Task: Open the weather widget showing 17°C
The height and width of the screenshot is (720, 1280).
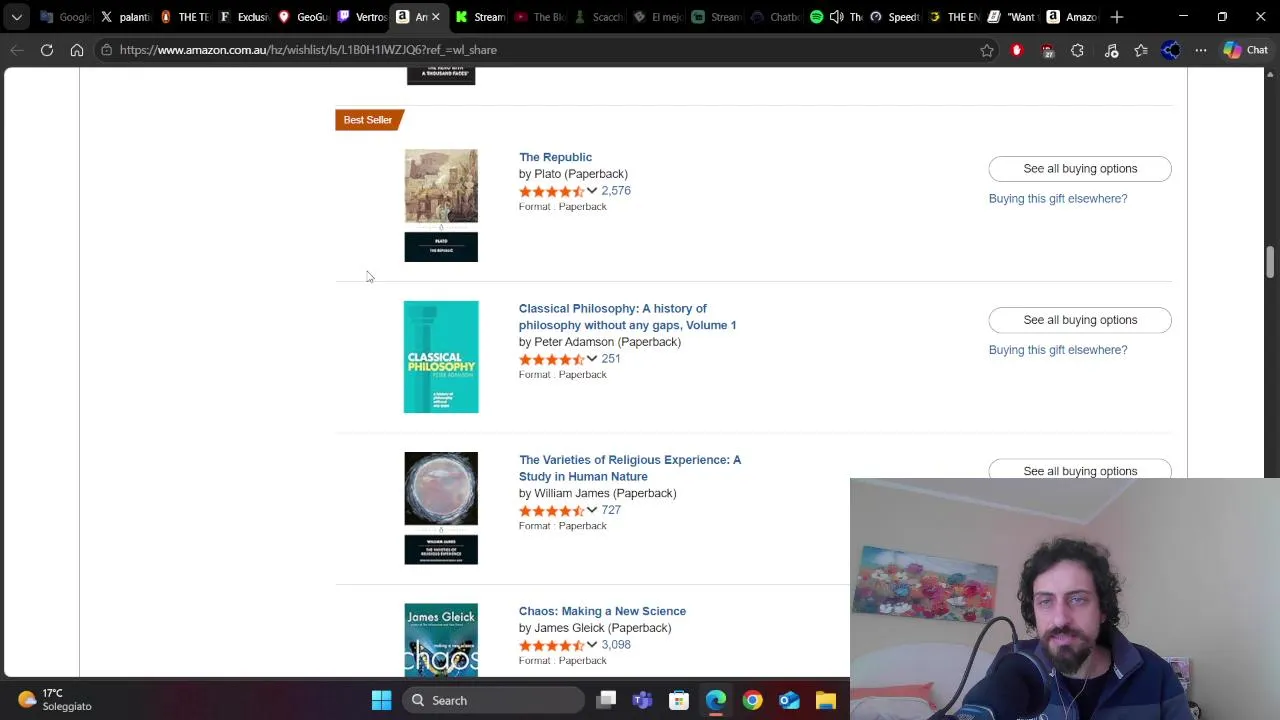Action: click(x=55, y=699)
